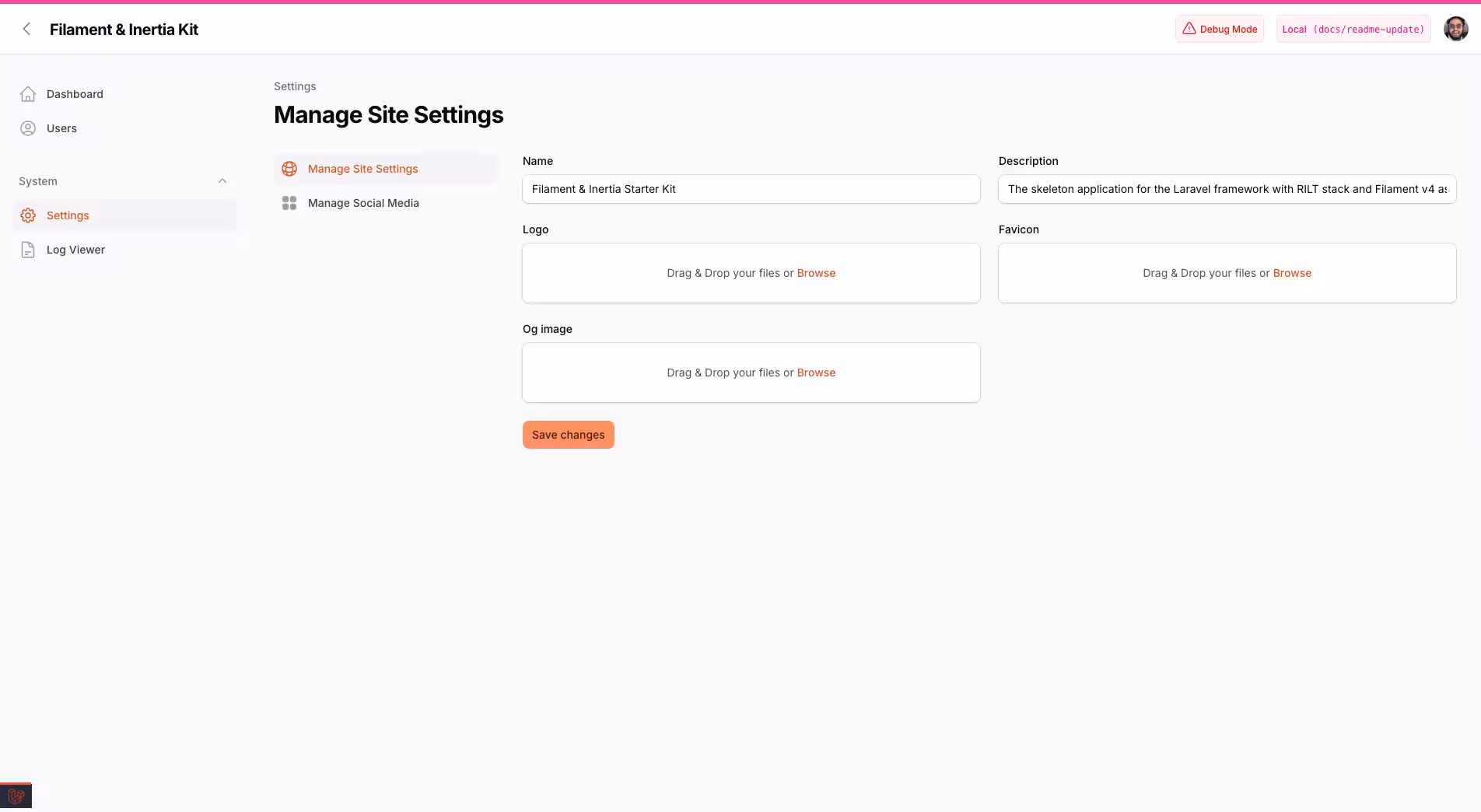Click Browse link in Logo upload

pyautogui.click(x=816, y=273)
